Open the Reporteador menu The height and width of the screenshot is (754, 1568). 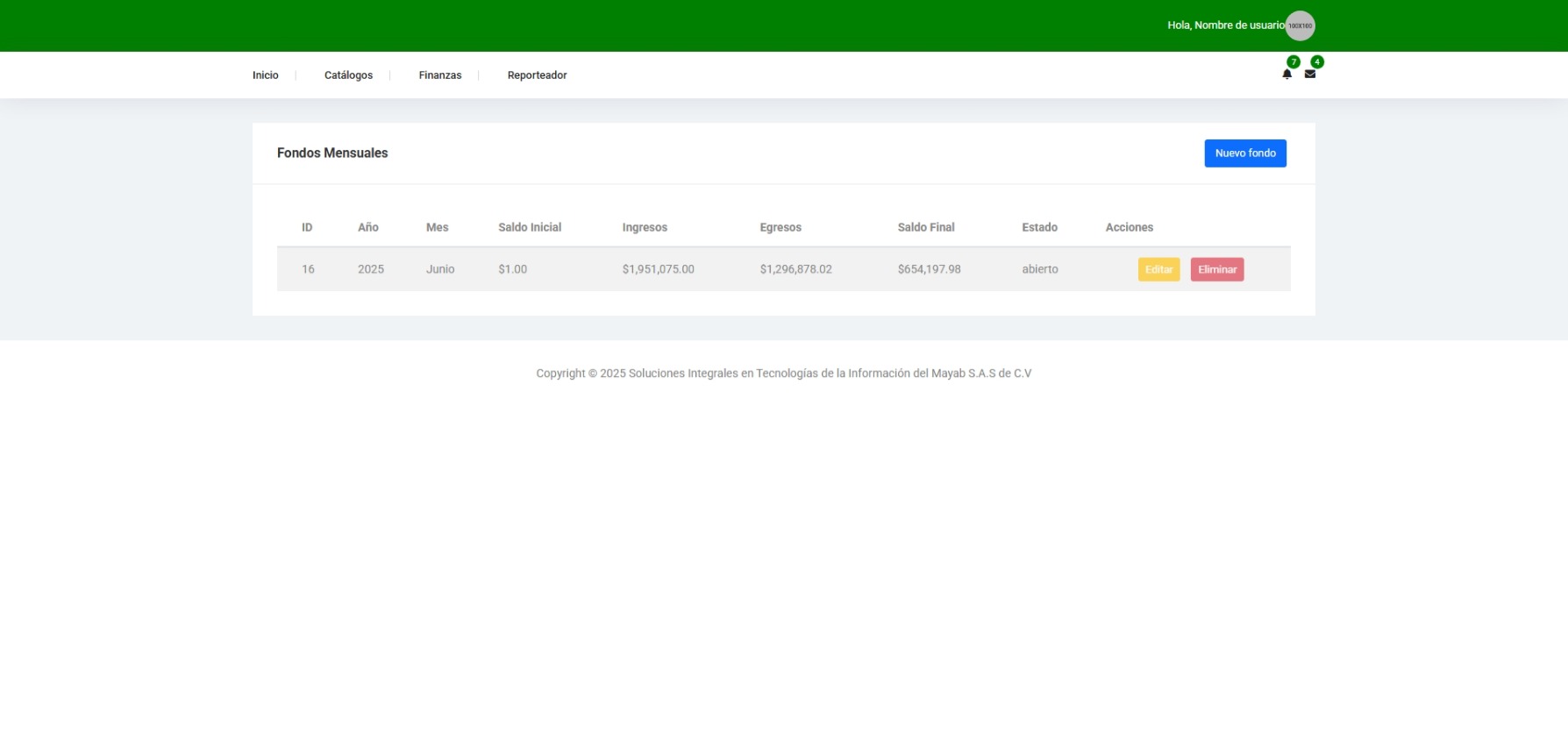click(537, 75)
